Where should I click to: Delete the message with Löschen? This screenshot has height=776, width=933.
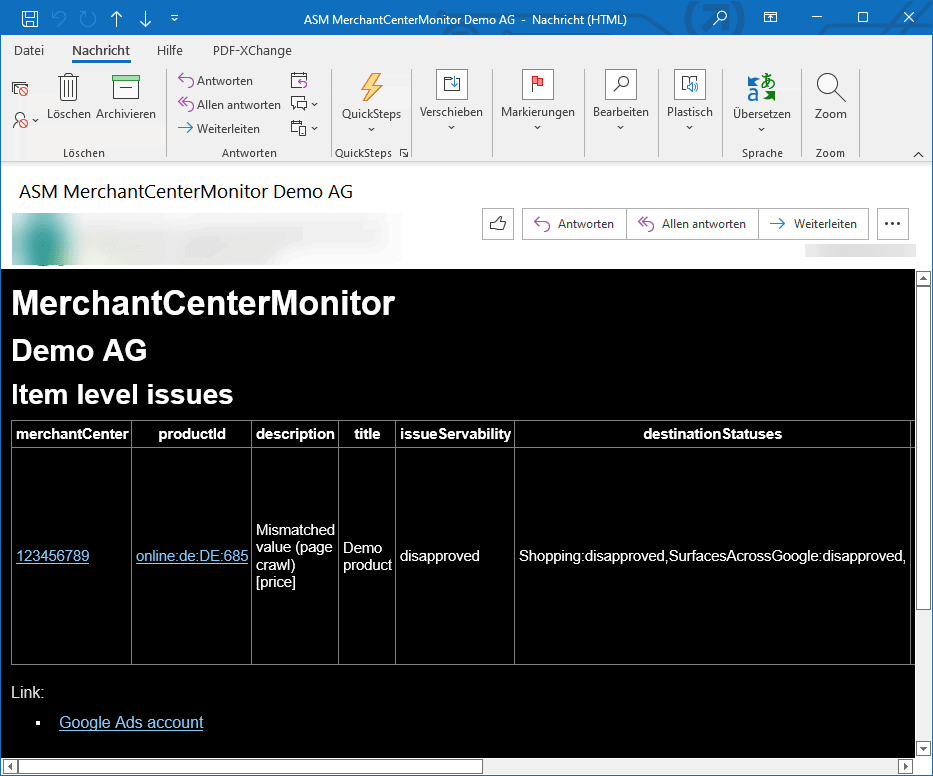coord(68,96)
